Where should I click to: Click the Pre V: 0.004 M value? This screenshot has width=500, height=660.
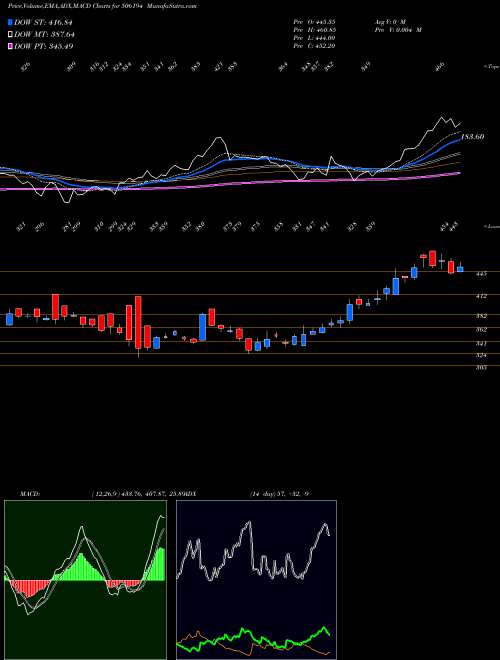click(x=398, y=29)
